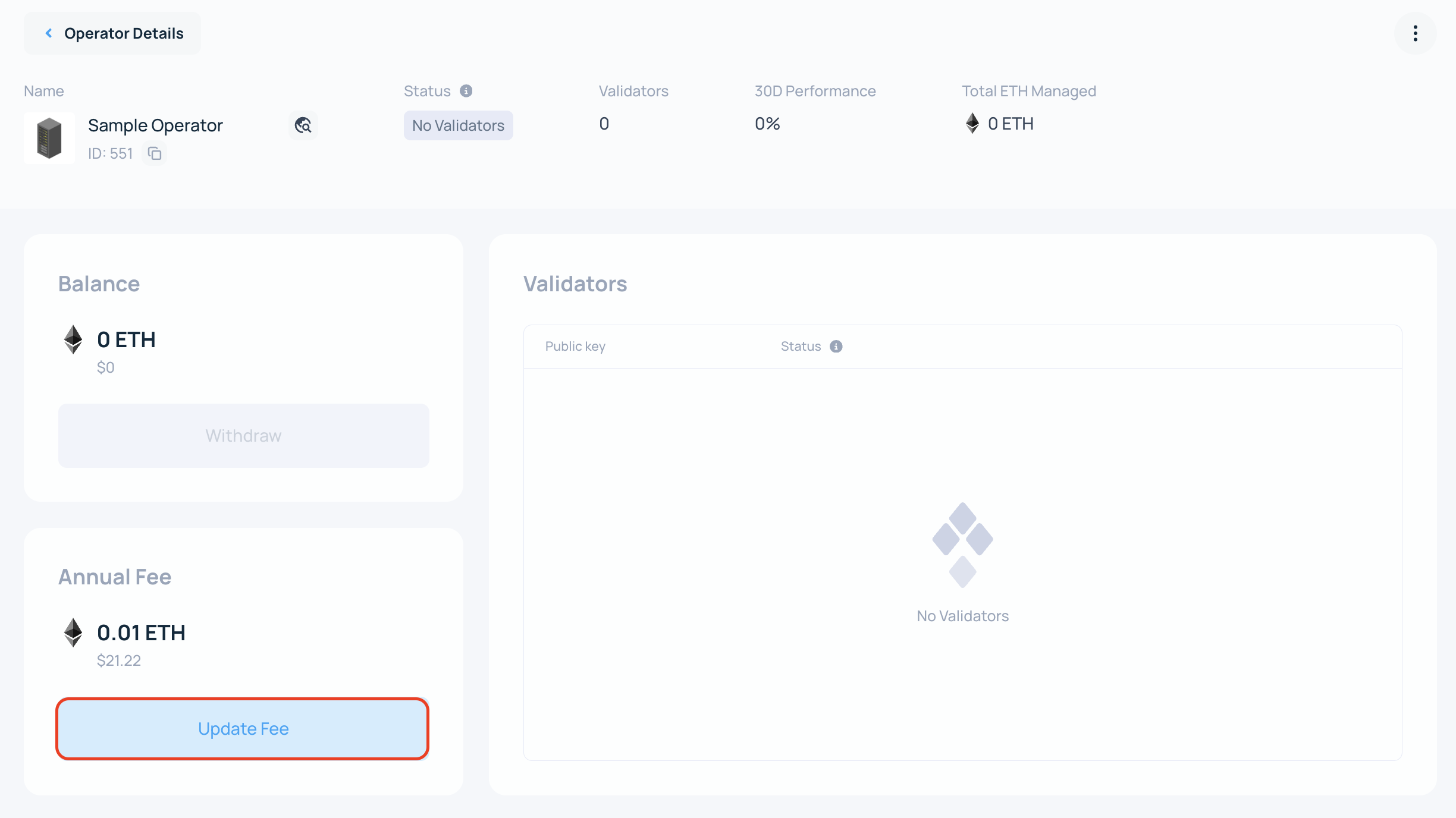1456x818 pixels.
Task: Click the Ethereum icon in Balance card
Action: [x=73, y=339]
